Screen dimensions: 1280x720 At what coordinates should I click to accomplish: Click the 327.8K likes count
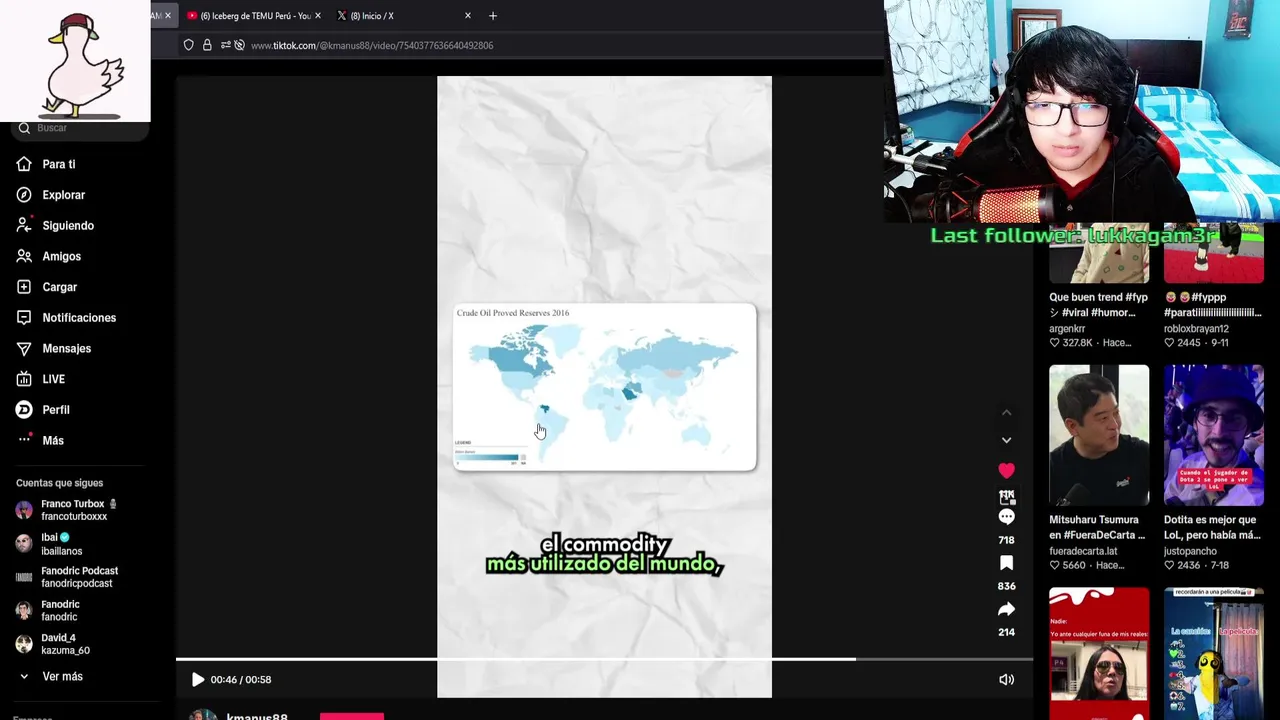pyautogui.click(x=1075, y=343)
